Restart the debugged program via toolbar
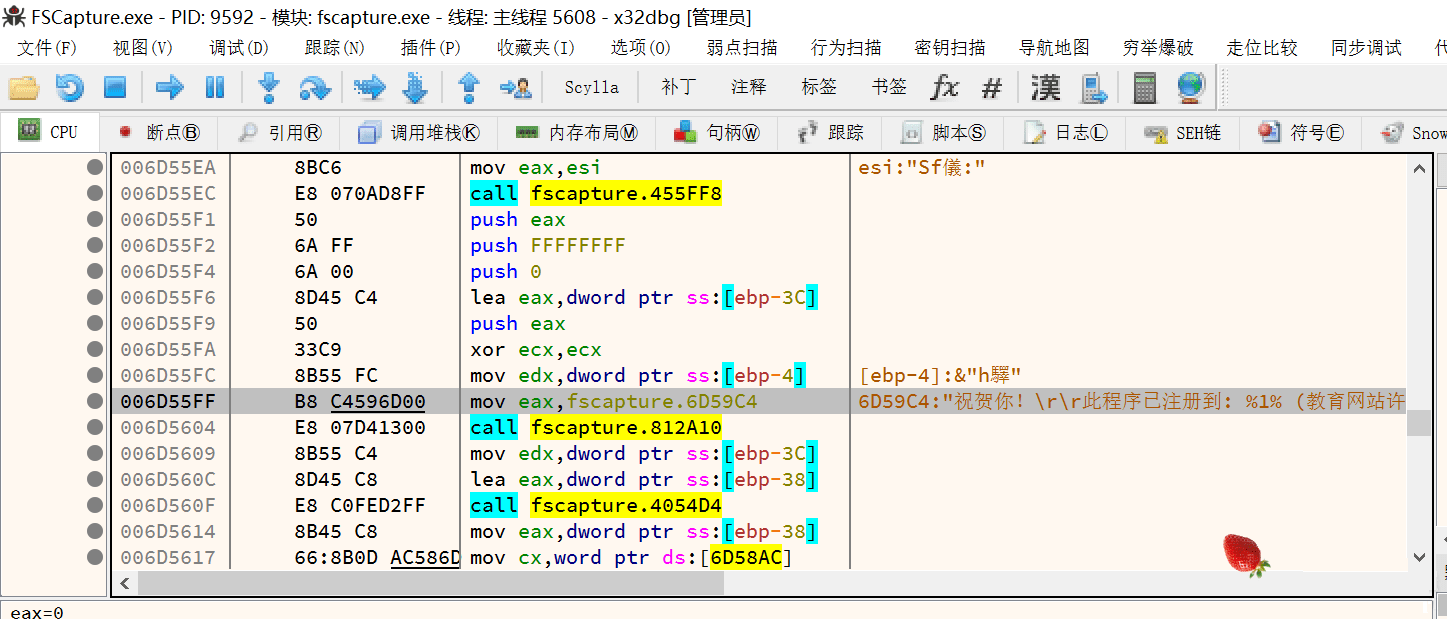 coord(69,88)
